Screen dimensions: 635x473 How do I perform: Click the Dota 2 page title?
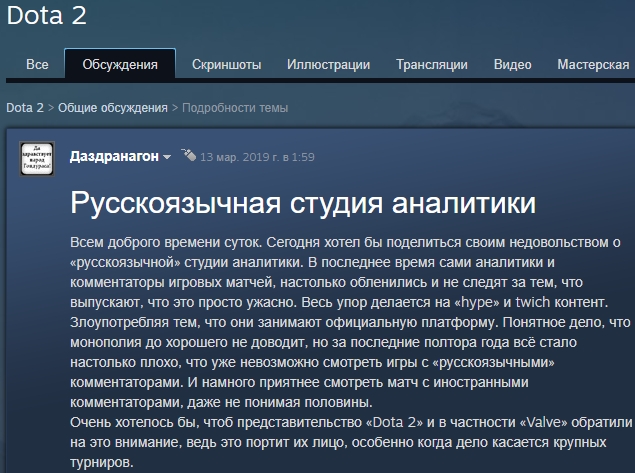point(47,15)
